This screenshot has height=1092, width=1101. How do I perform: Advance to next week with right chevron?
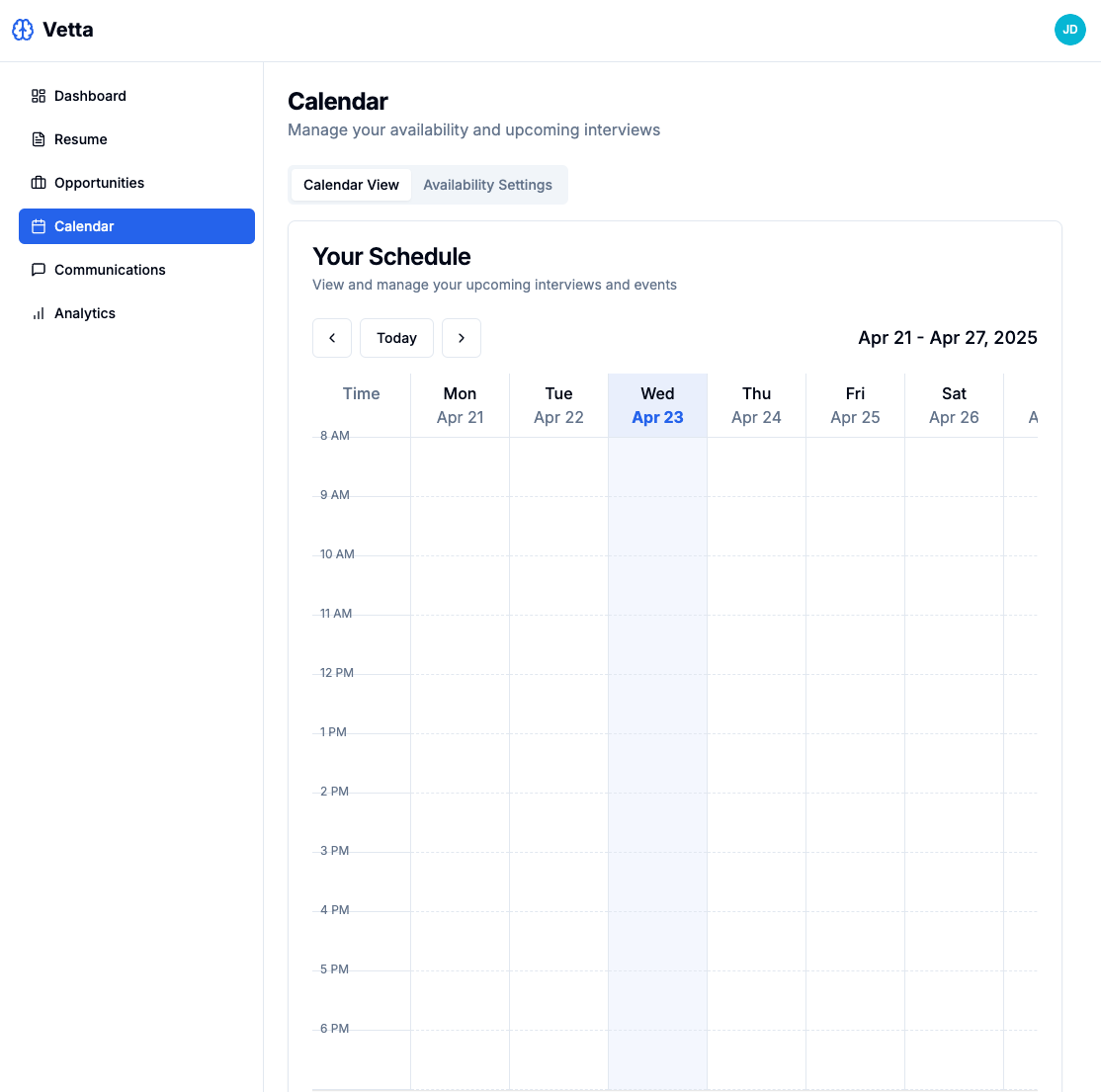tap(461, 337)
